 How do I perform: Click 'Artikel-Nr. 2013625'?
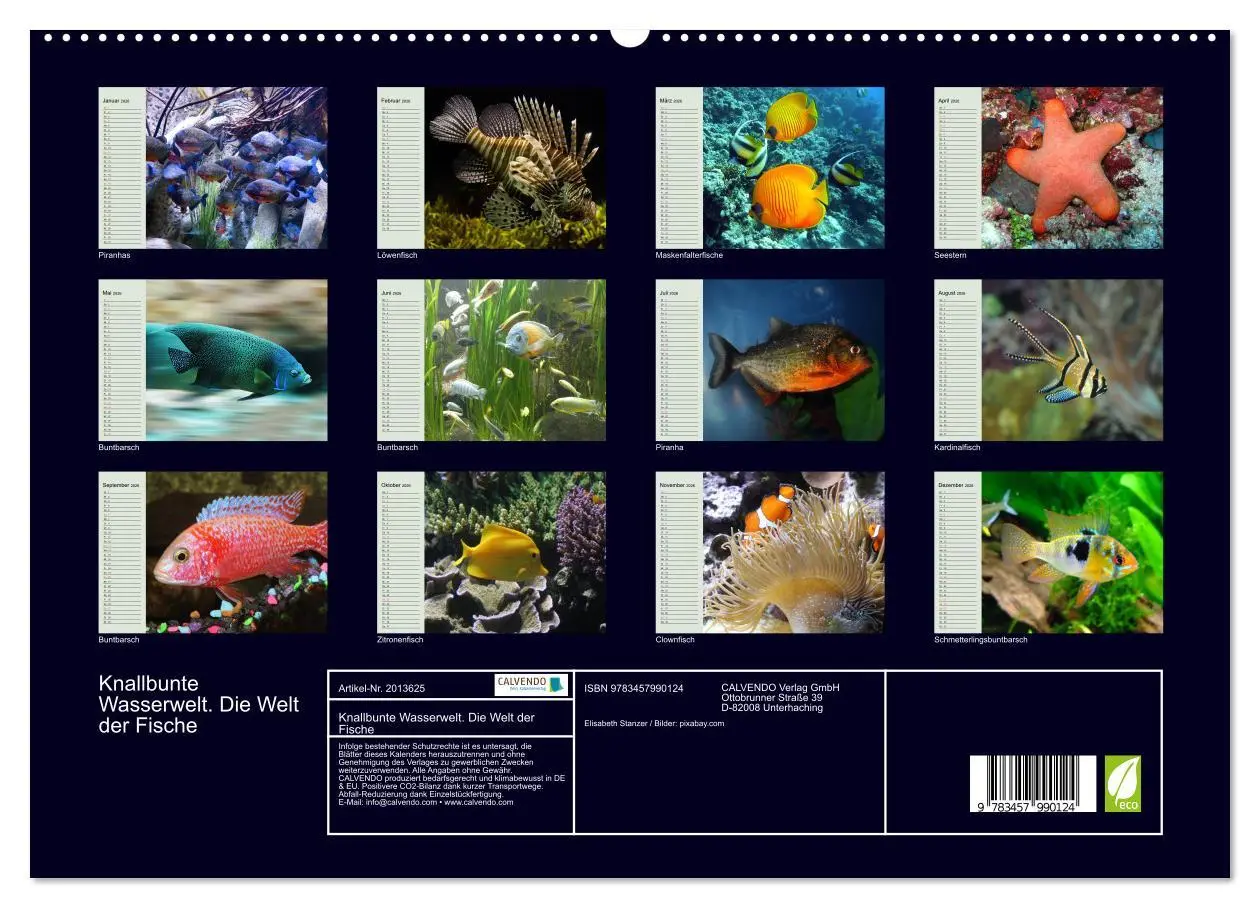coord(382,688)
